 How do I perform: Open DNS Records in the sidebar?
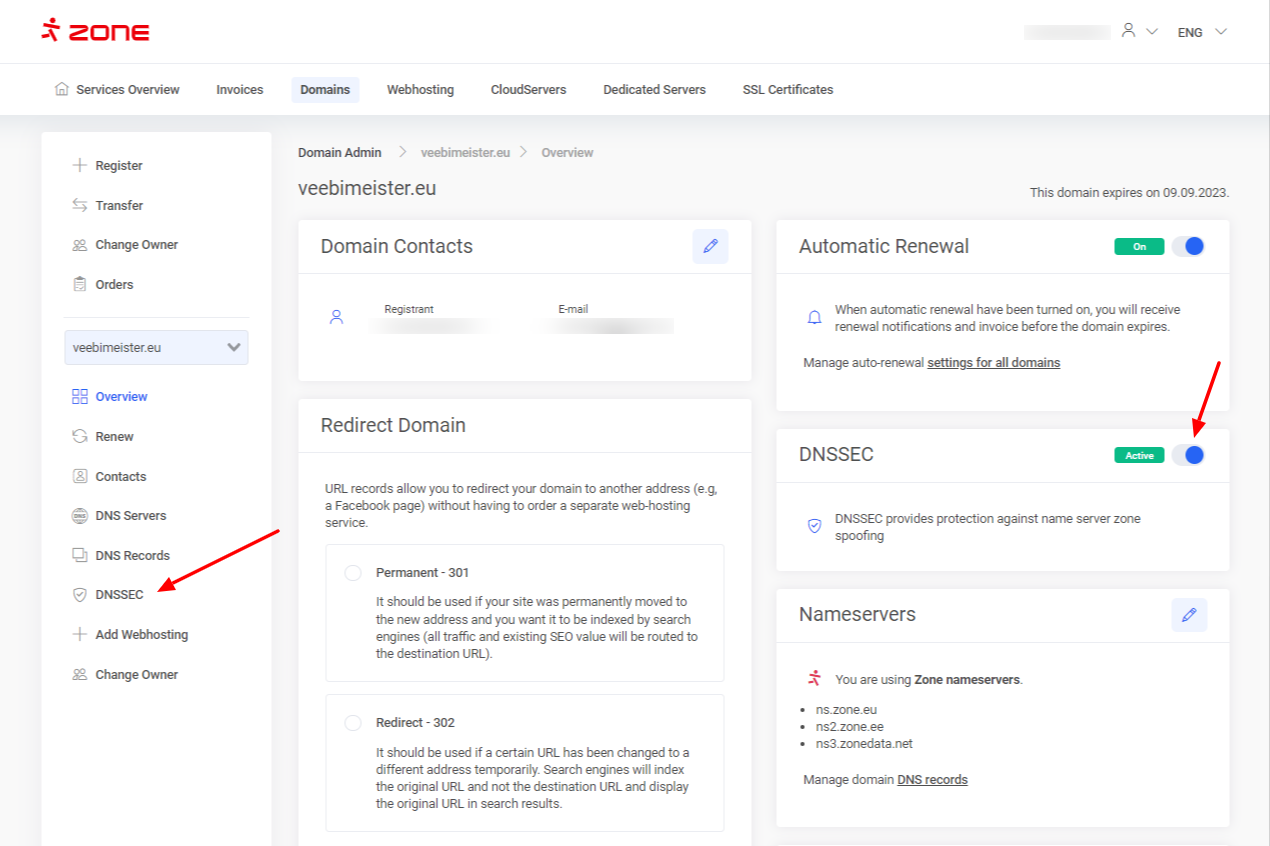pos(132,556)
